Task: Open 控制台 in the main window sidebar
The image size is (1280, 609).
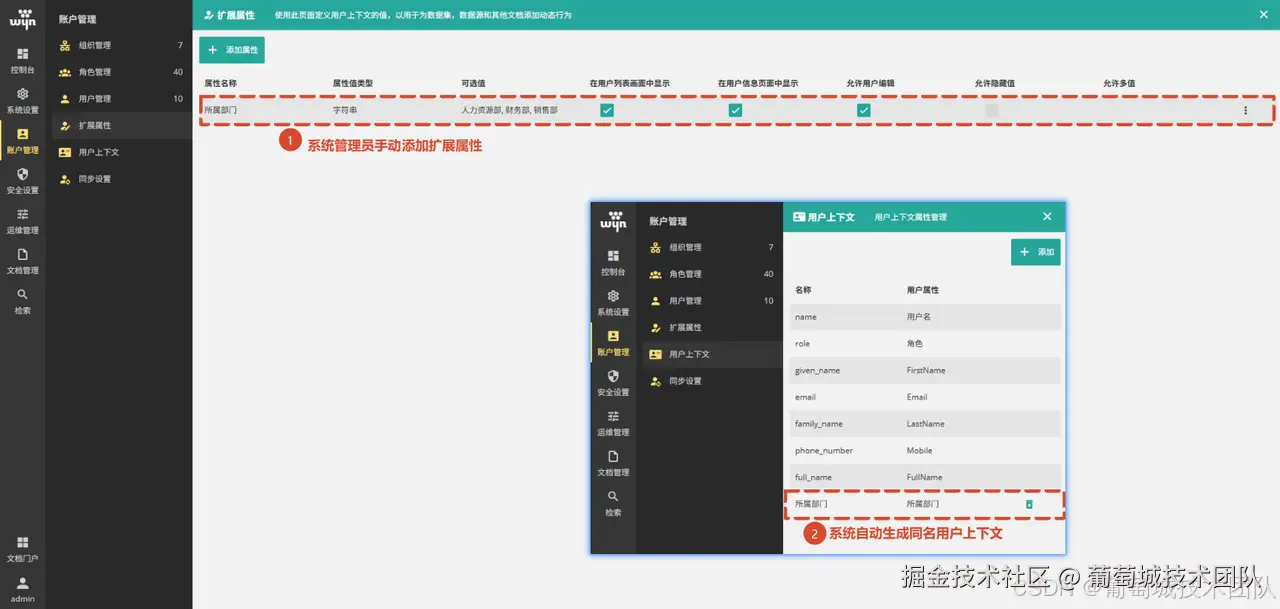Action: pyautogui.click(x=22, y=60)
